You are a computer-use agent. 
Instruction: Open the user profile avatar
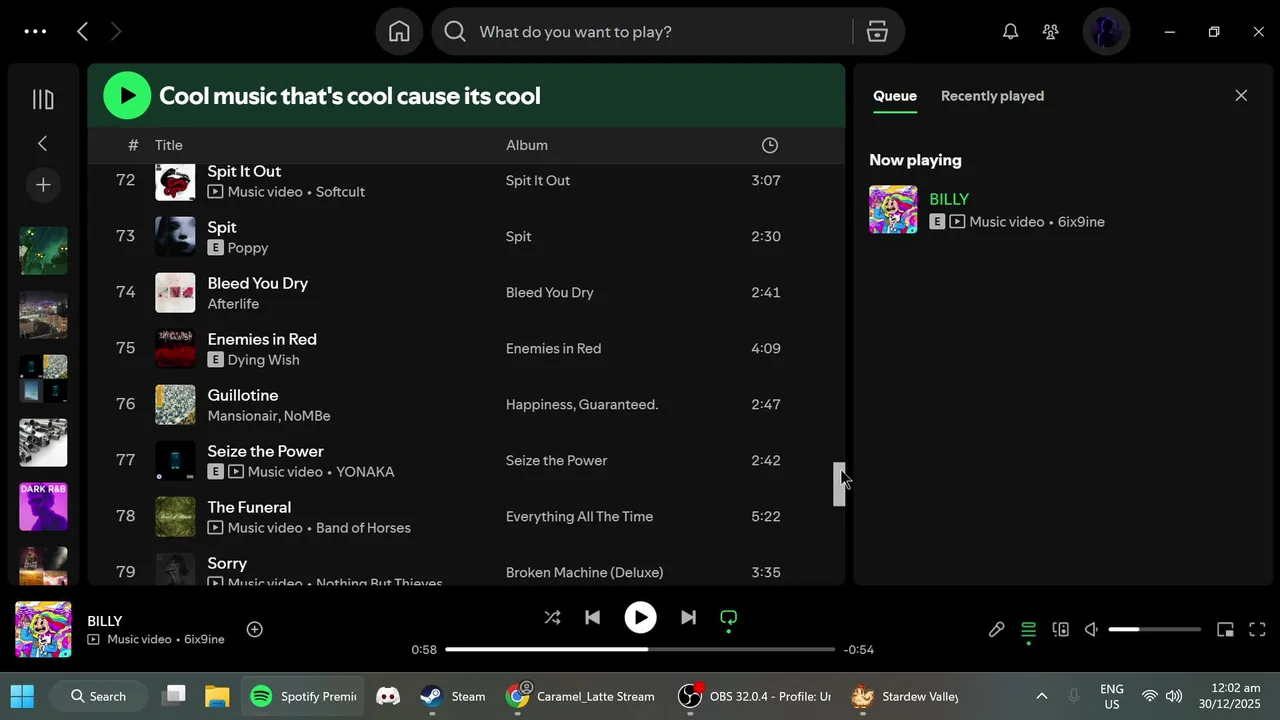1106,32
